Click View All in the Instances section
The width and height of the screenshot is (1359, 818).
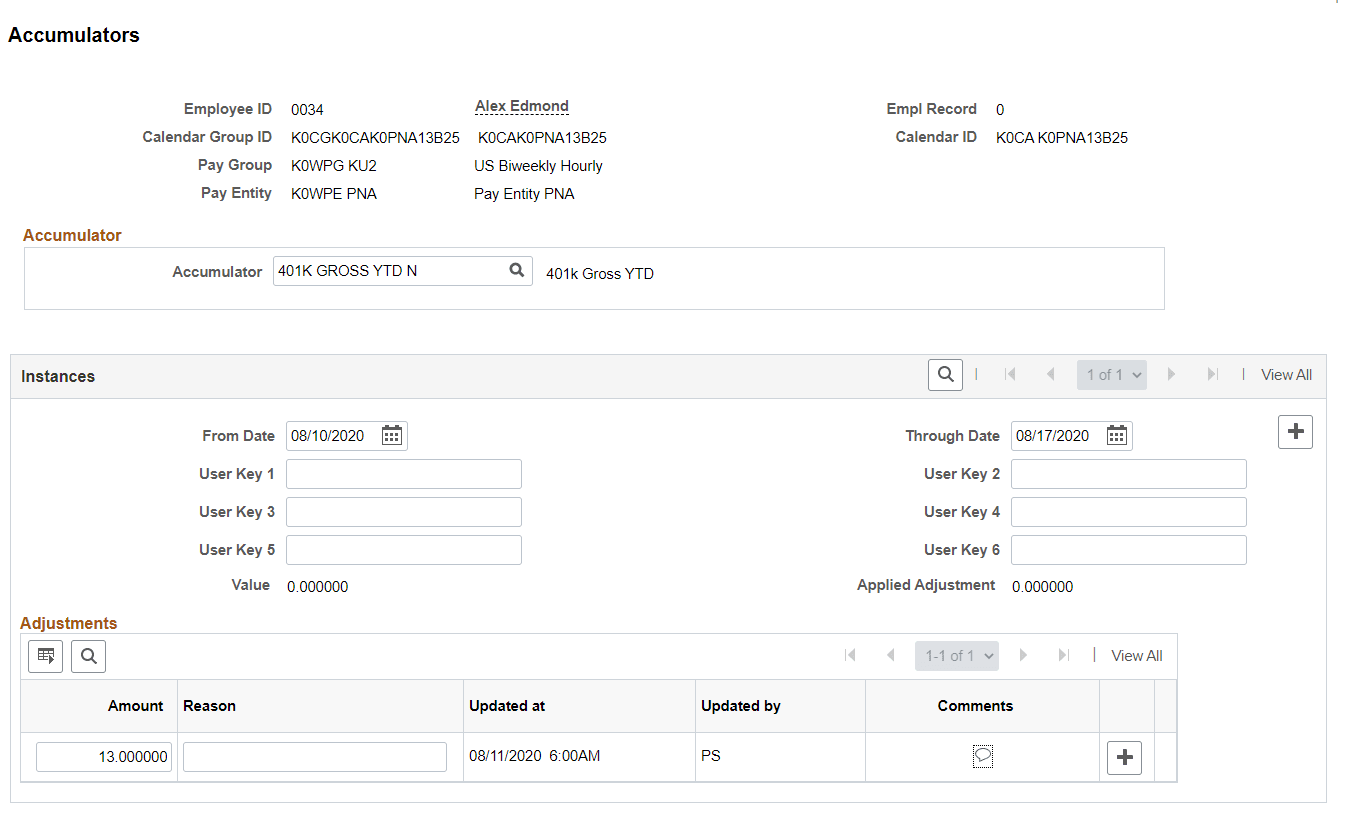click(x=1286, y=374)
